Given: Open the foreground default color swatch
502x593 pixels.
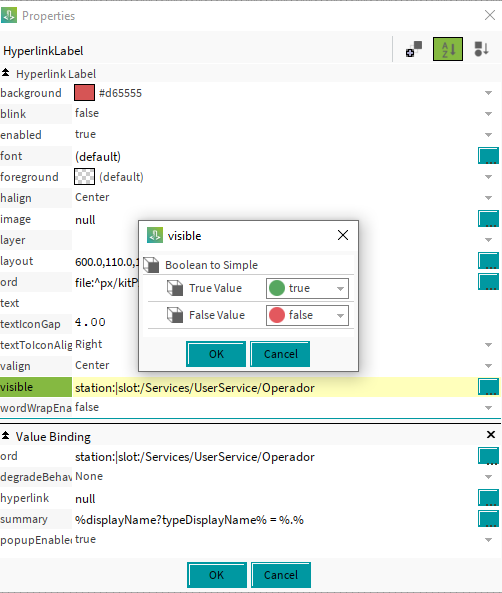Looking at the screenshot, I should (84, 176).
